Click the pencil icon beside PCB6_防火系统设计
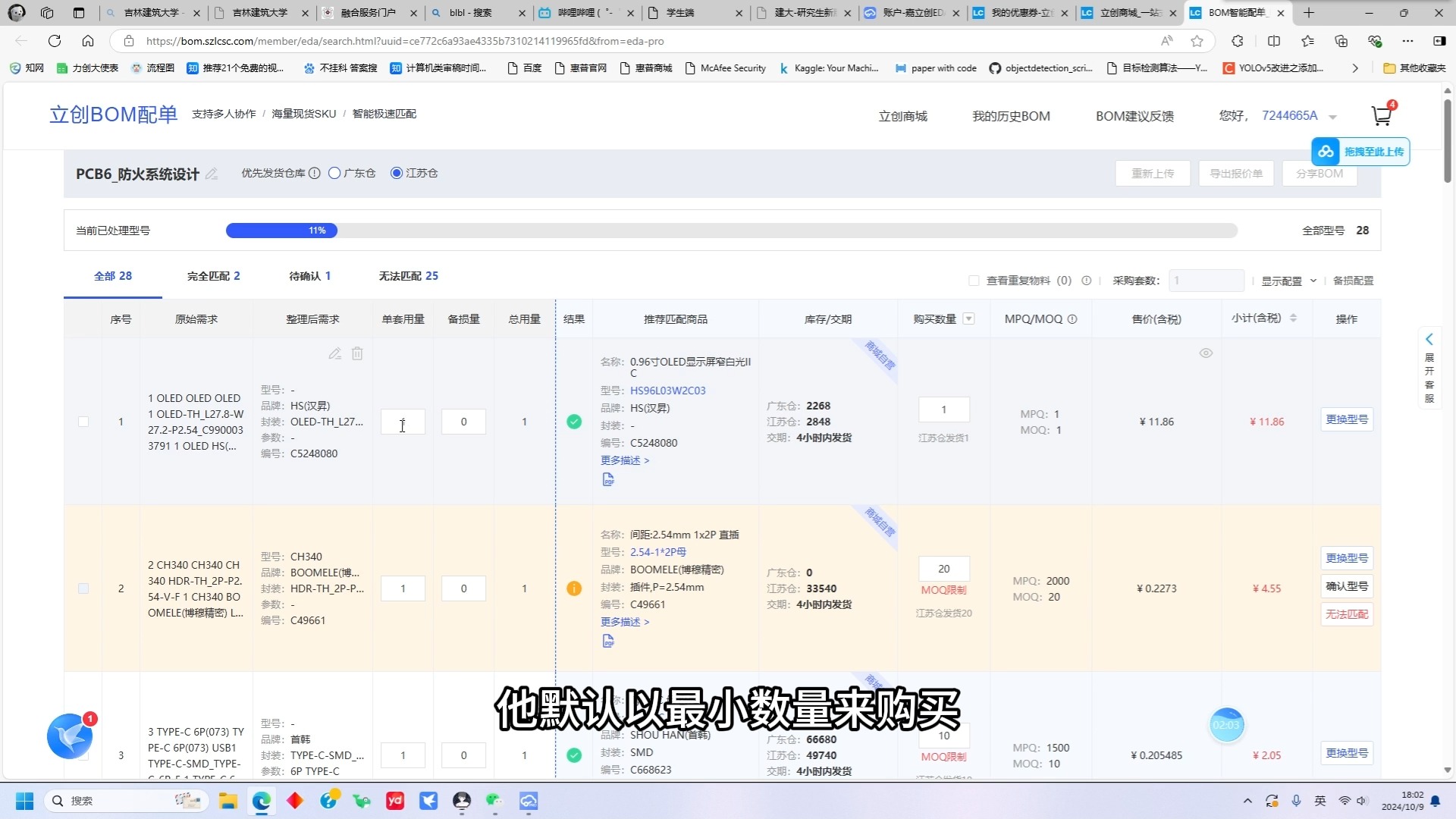The width and height of the screenshot is (1456, 819). [x=212, y=174]
